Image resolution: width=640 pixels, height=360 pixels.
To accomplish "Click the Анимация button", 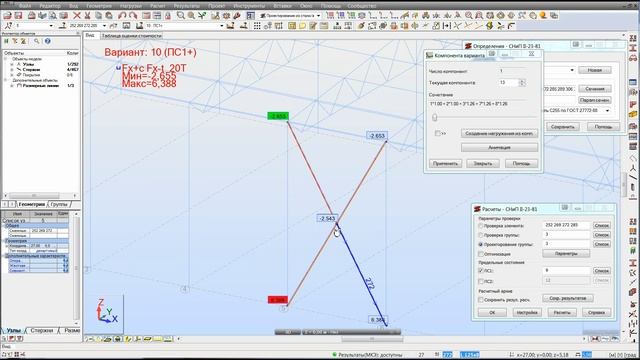I will pyautogui.click(x=499, y=147).
